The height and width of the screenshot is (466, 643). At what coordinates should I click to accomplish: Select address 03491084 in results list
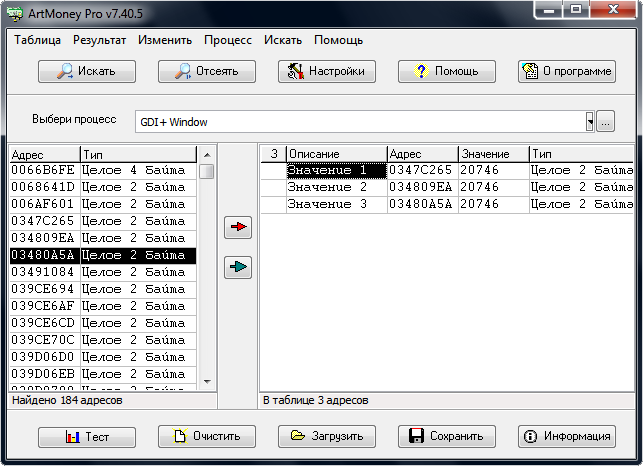(43, 272)
